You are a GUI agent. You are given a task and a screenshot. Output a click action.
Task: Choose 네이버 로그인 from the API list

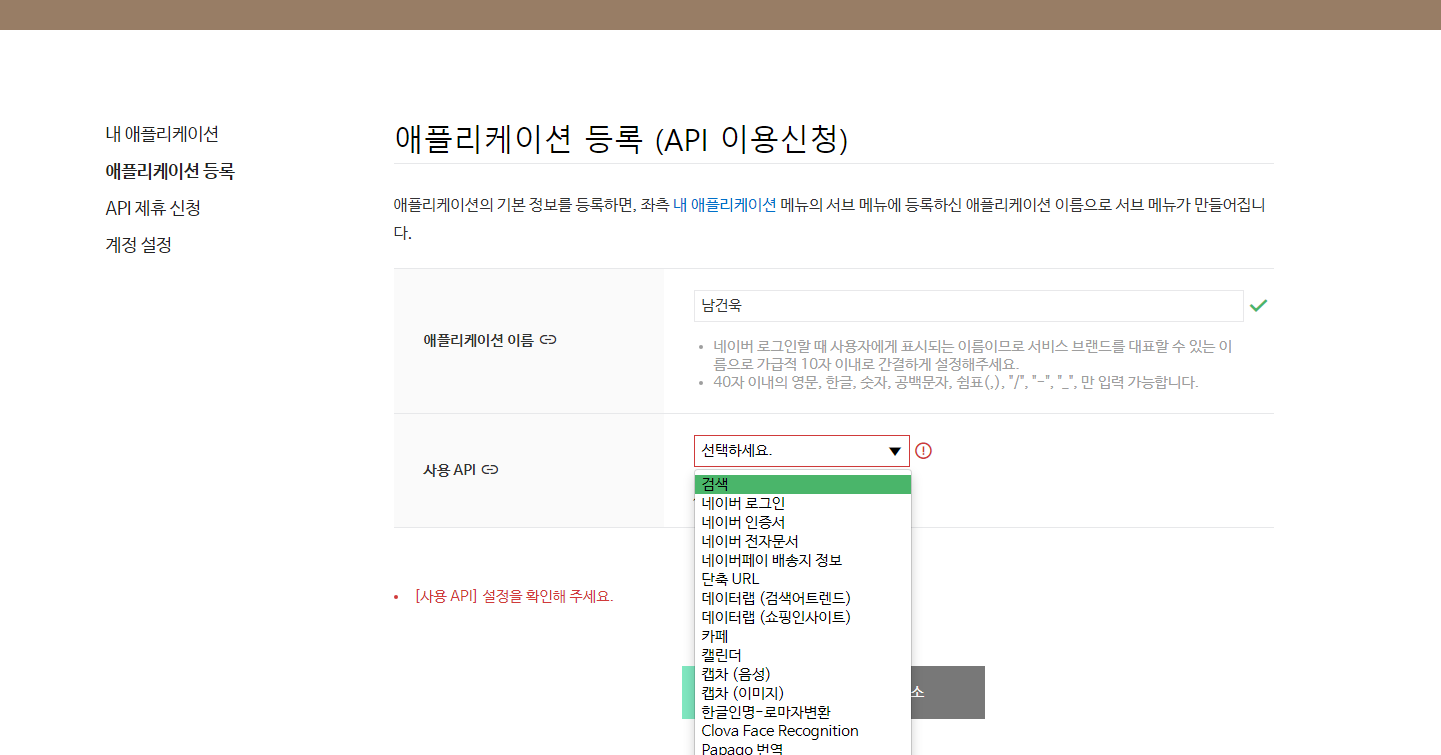point(803,503)
